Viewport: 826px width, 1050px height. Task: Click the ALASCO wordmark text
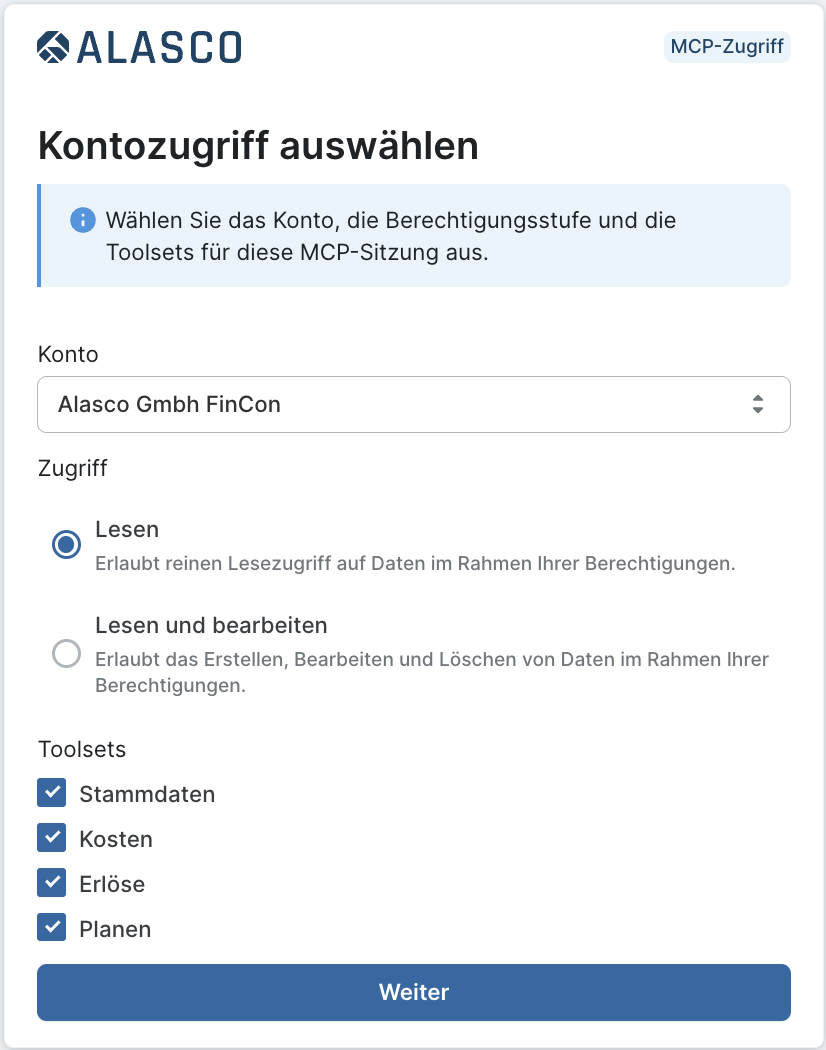[159, 48]
